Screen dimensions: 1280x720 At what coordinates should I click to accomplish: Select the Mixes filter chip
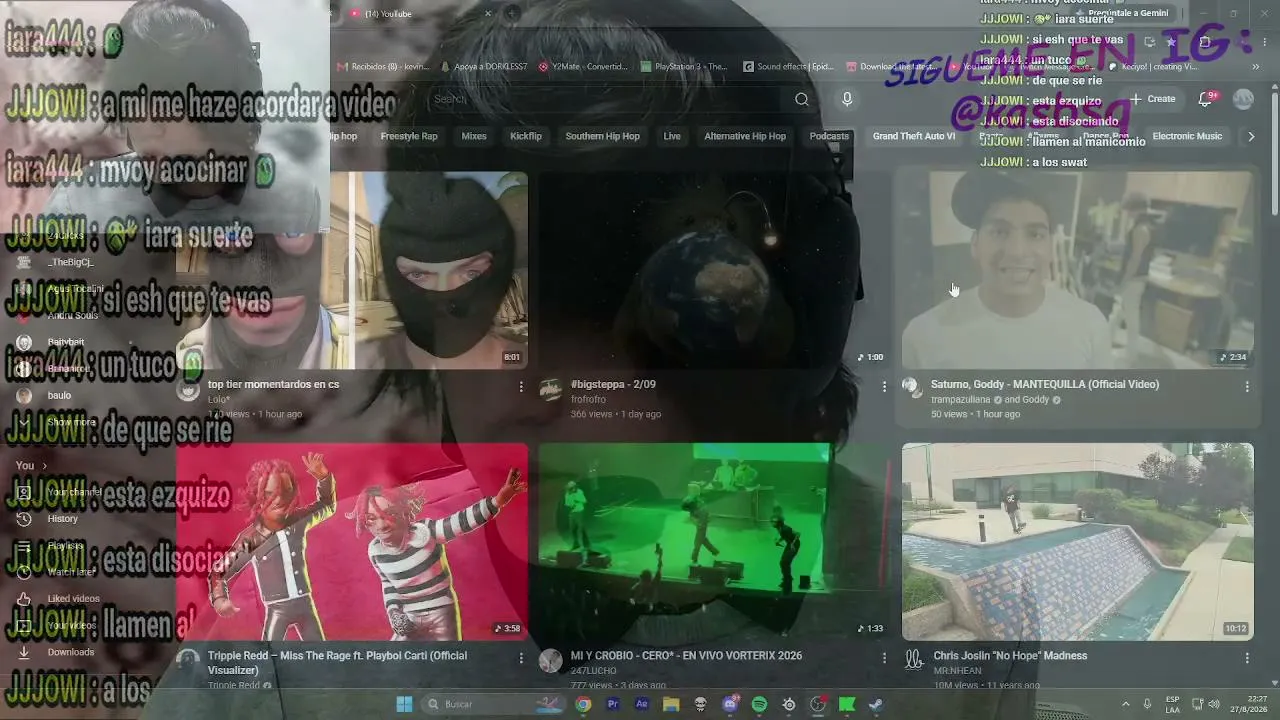(x=474, y=136)
